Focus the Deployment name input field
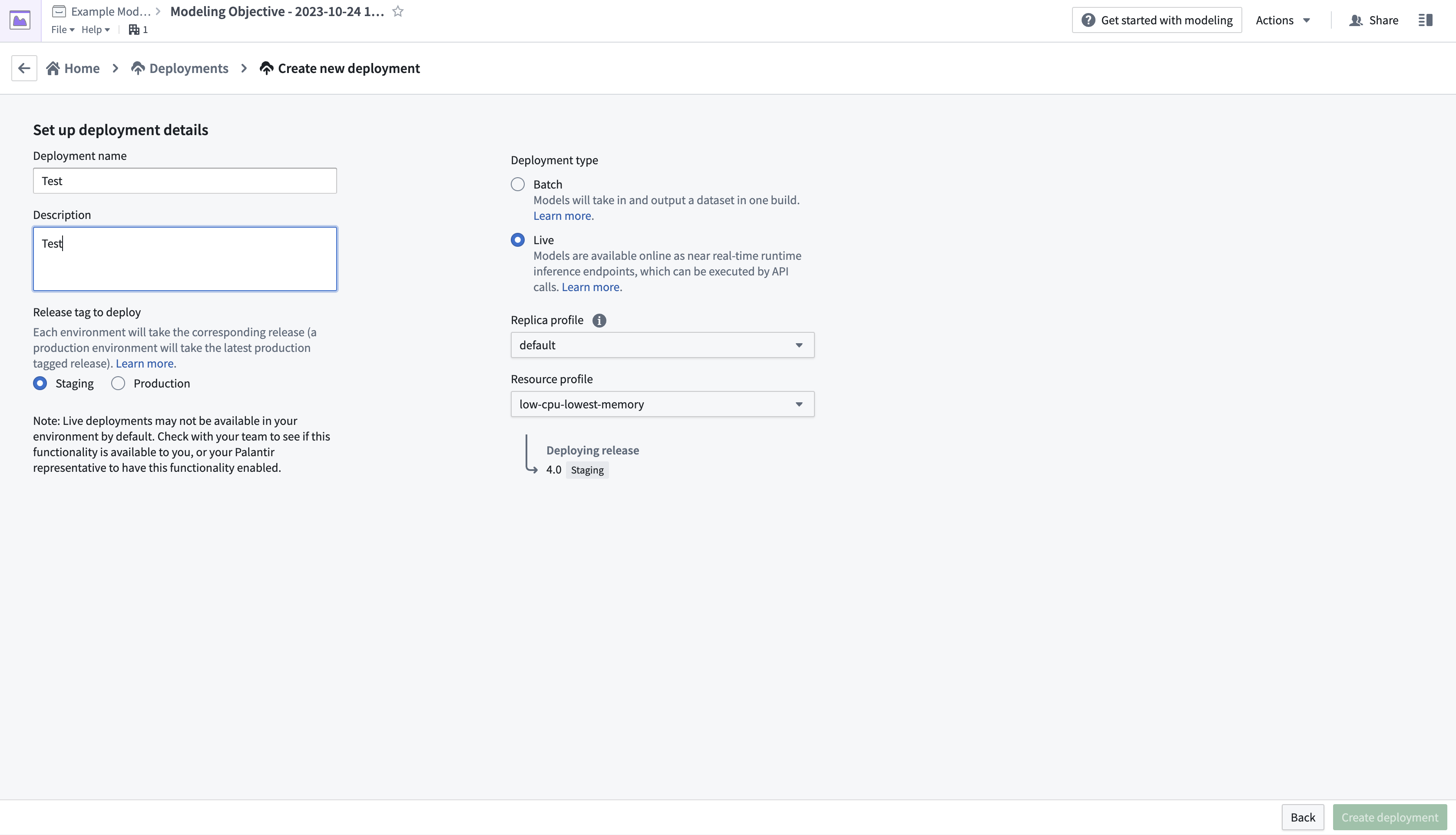 pos(185,181)
